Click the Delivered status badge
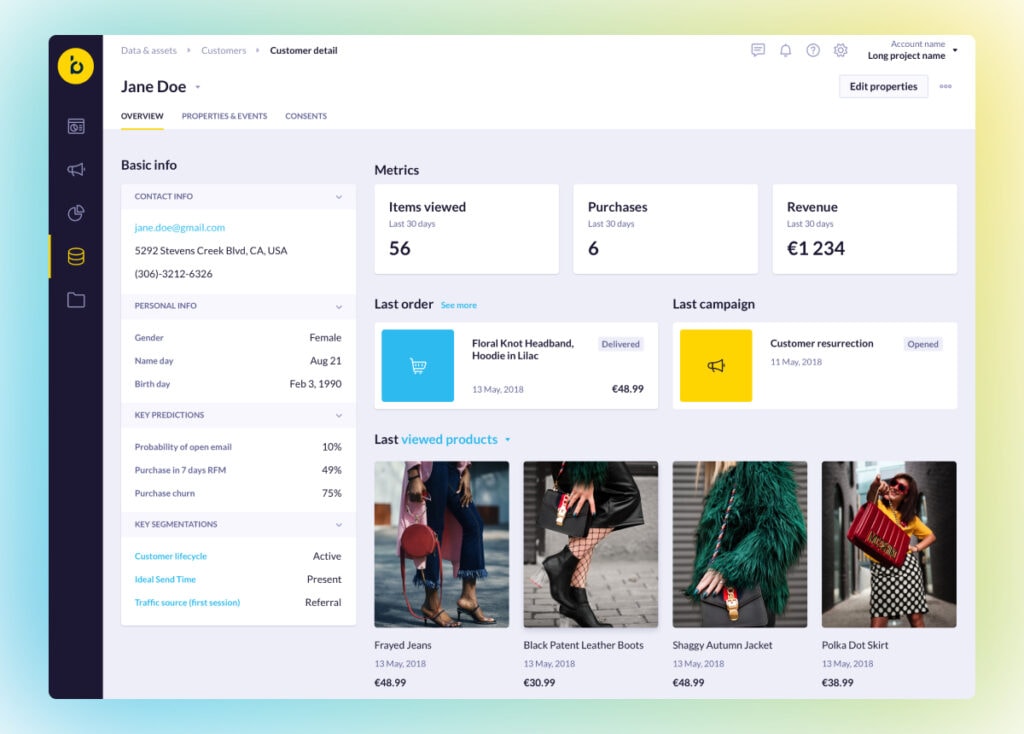Viewport: 1024px width, 734px height. (x=620, y=344)
